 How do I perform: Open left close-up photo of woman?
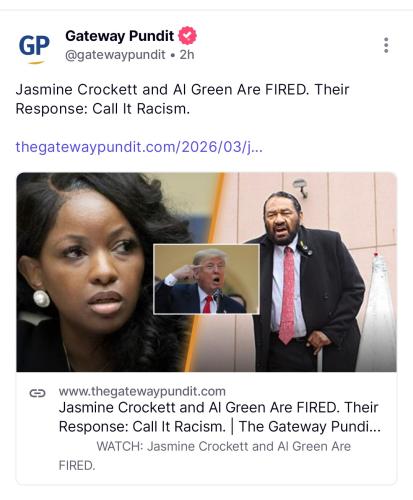tap(100, 272)
